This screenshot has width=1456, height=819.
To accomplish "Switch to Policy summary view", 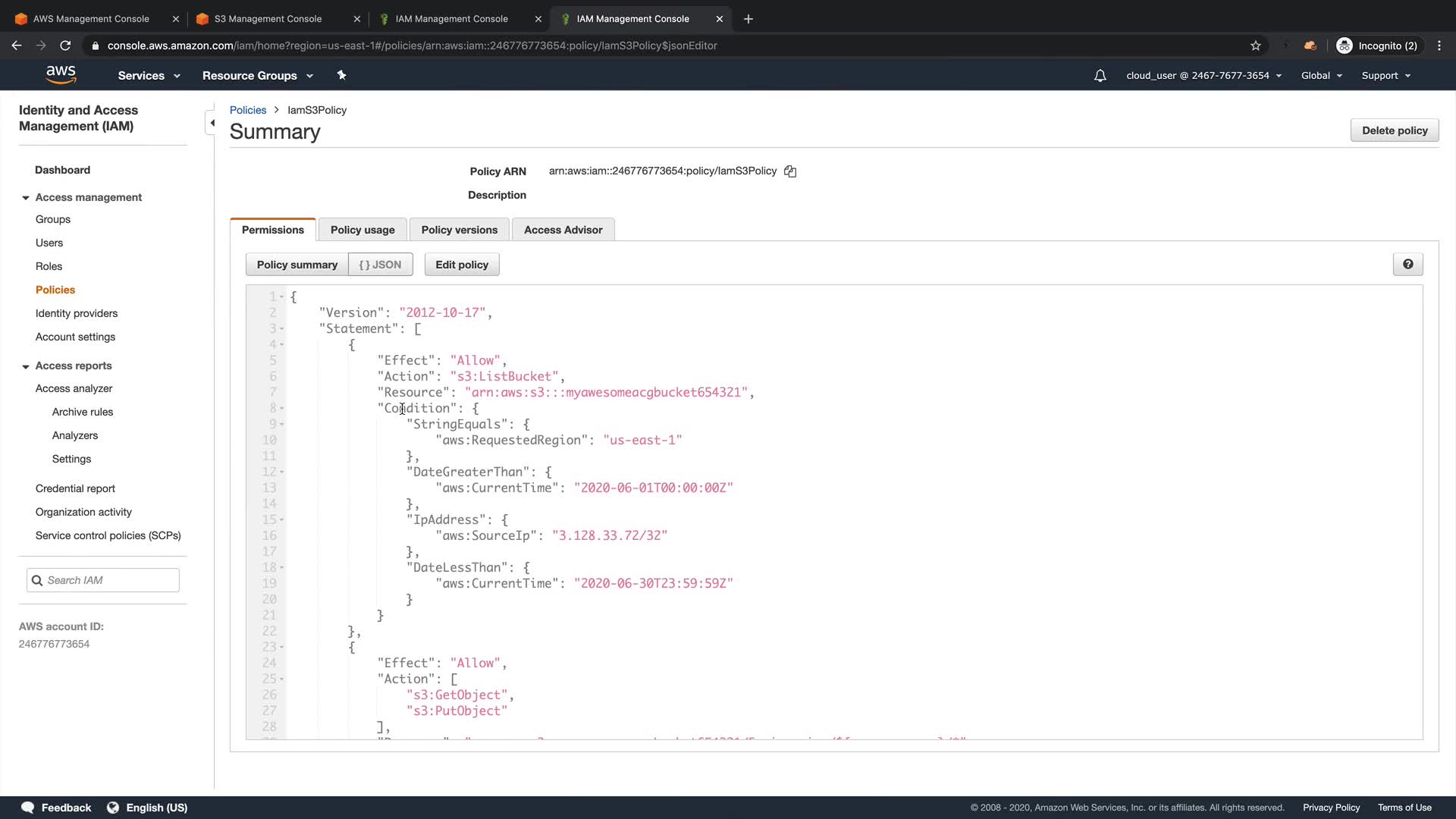I will pos(297,265).
